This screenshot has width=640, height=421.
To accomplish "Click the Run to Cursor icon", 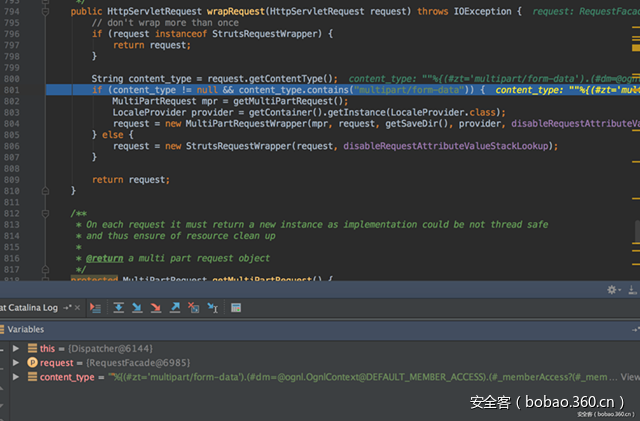I will click(212, 308).
